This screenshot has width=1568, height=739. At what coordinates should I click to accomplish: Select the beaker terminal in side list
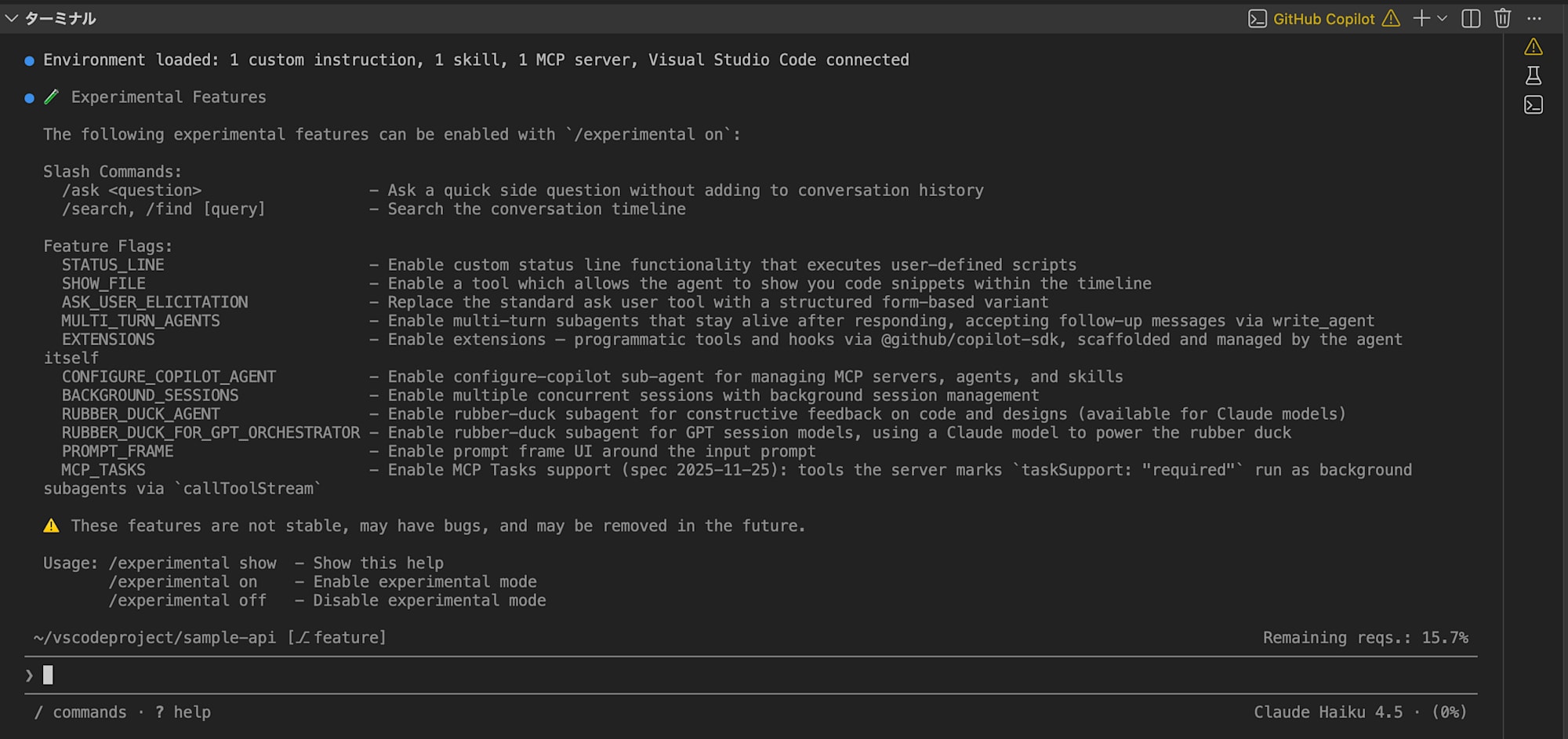point(1533,75)
